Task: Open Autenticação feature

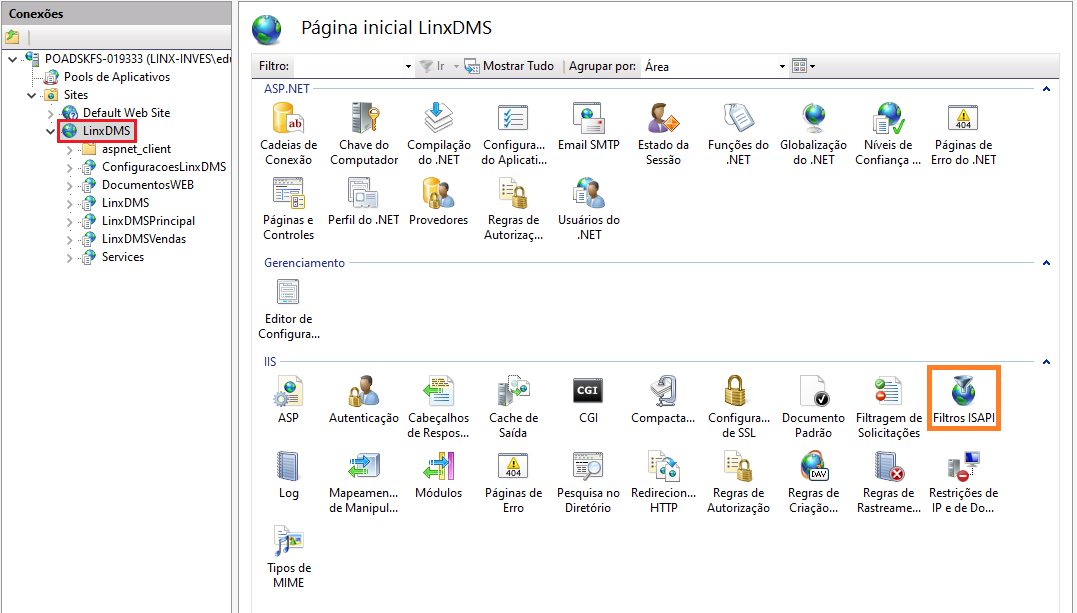Action: tap(364, 400)
